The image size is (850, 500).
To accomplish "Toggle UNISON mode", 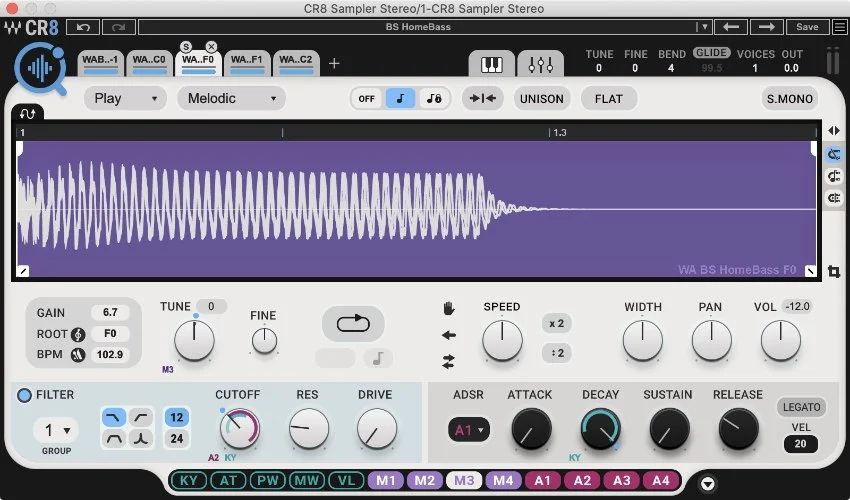I will (x=542, y=99).
